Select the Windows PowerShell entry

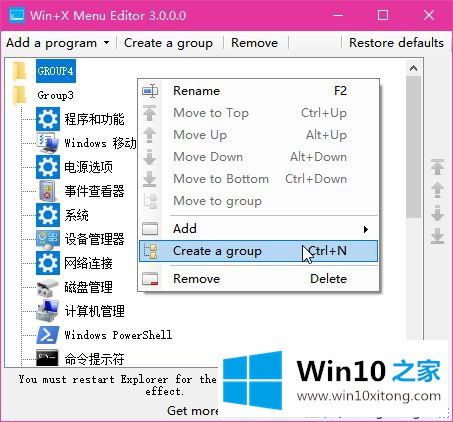click(118, 335)
